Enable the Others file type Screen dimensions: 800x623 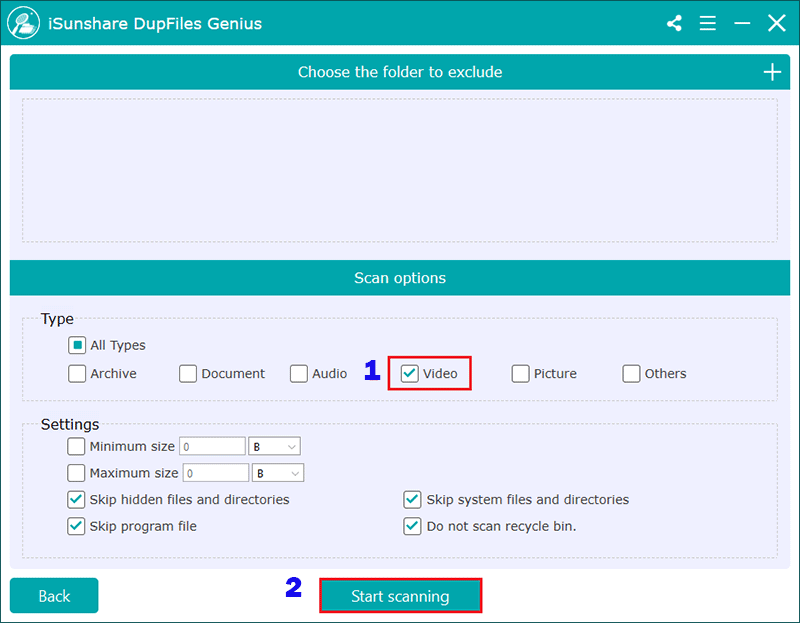(631, 373)
